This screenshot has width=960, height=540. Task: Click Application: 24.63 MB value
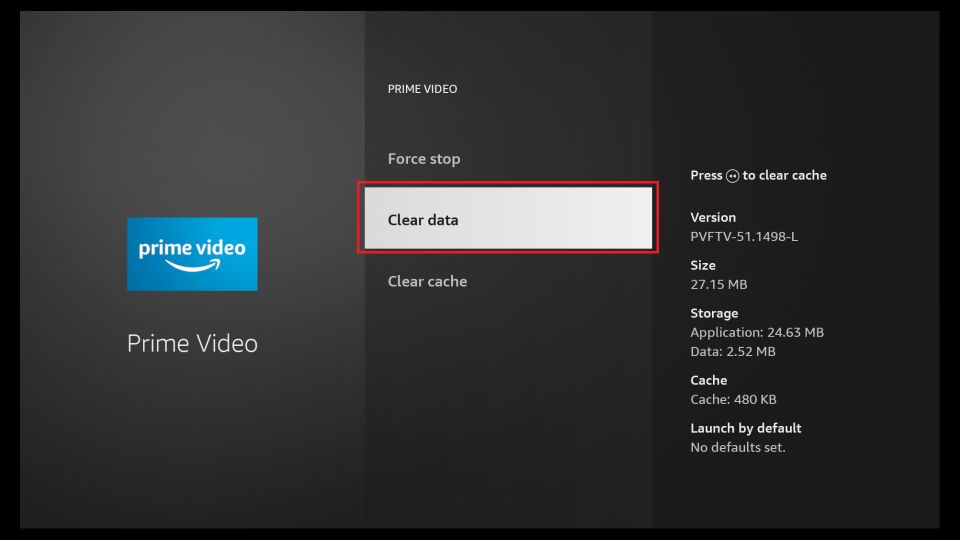[x=757, y=332]
